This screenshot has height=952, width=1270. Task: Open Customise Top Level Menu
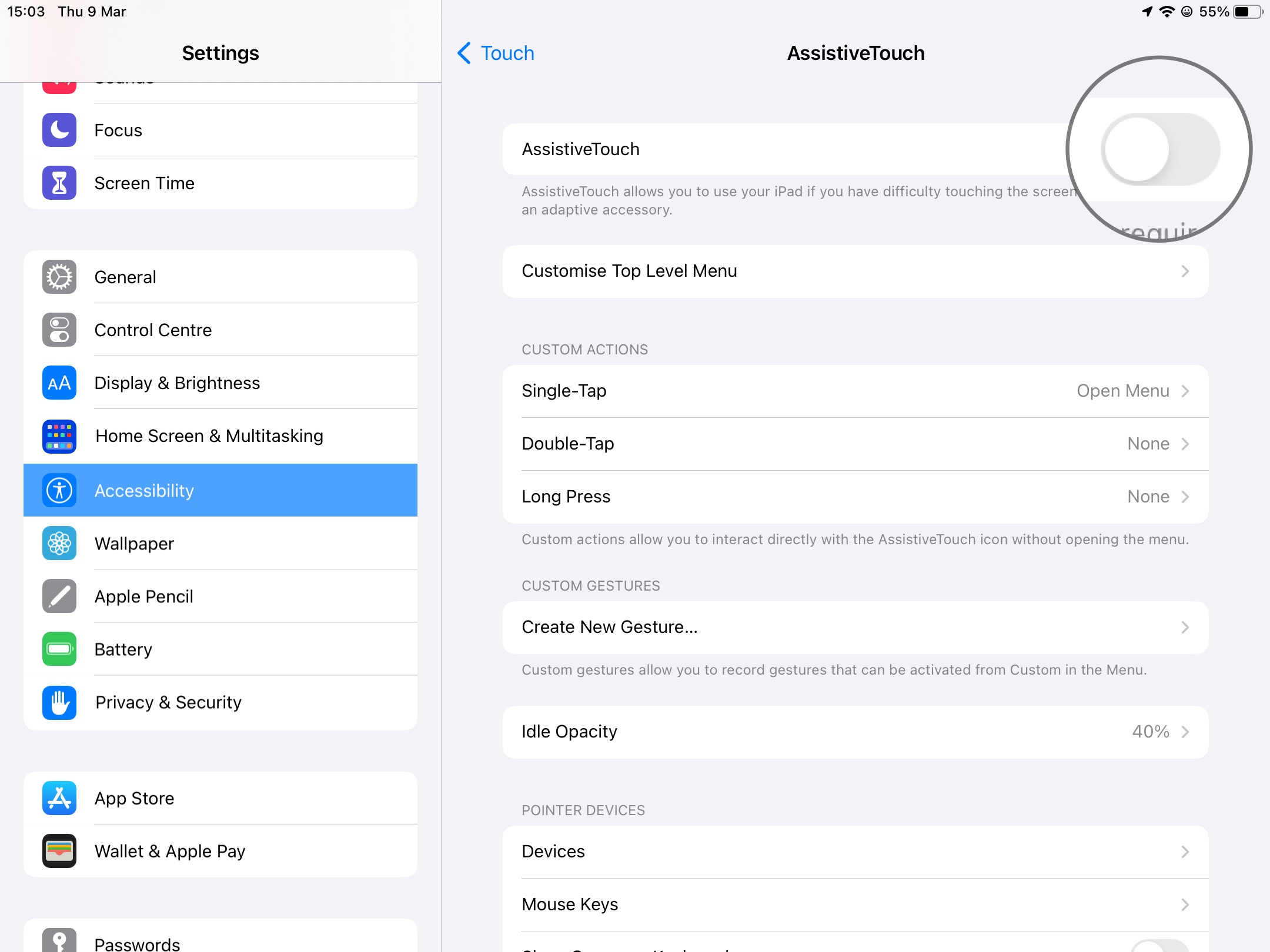click(855, 271)
